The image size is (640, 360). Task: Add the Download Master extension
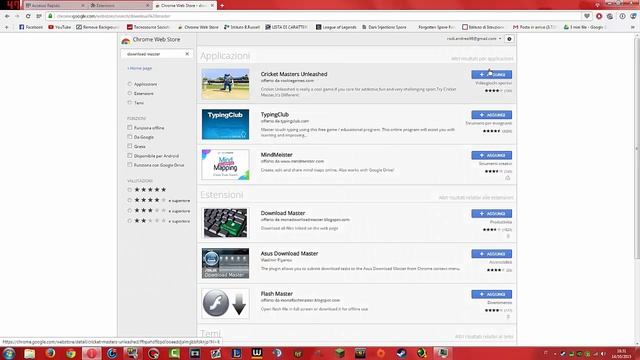[x=491, y=213]
